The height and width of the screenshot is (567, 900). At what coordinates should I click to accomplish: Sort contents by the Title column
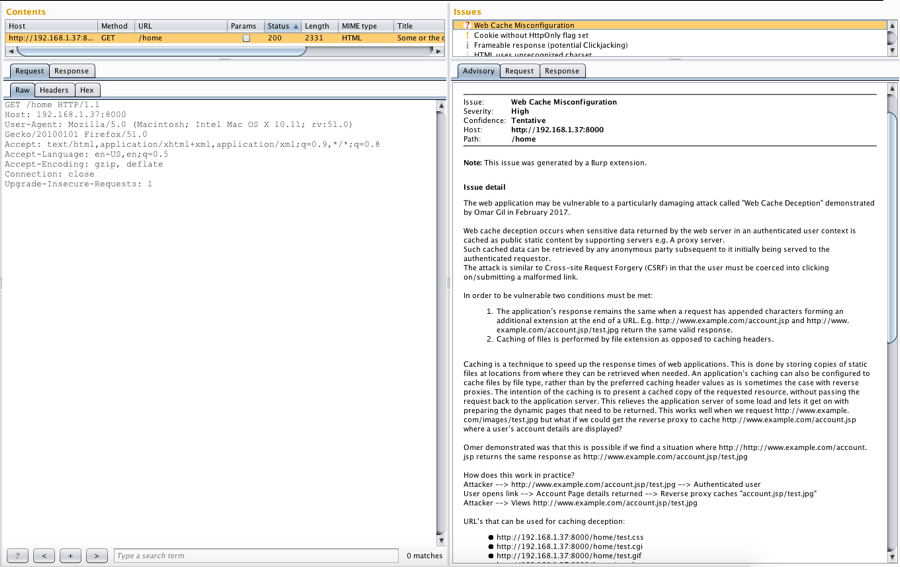419,26
